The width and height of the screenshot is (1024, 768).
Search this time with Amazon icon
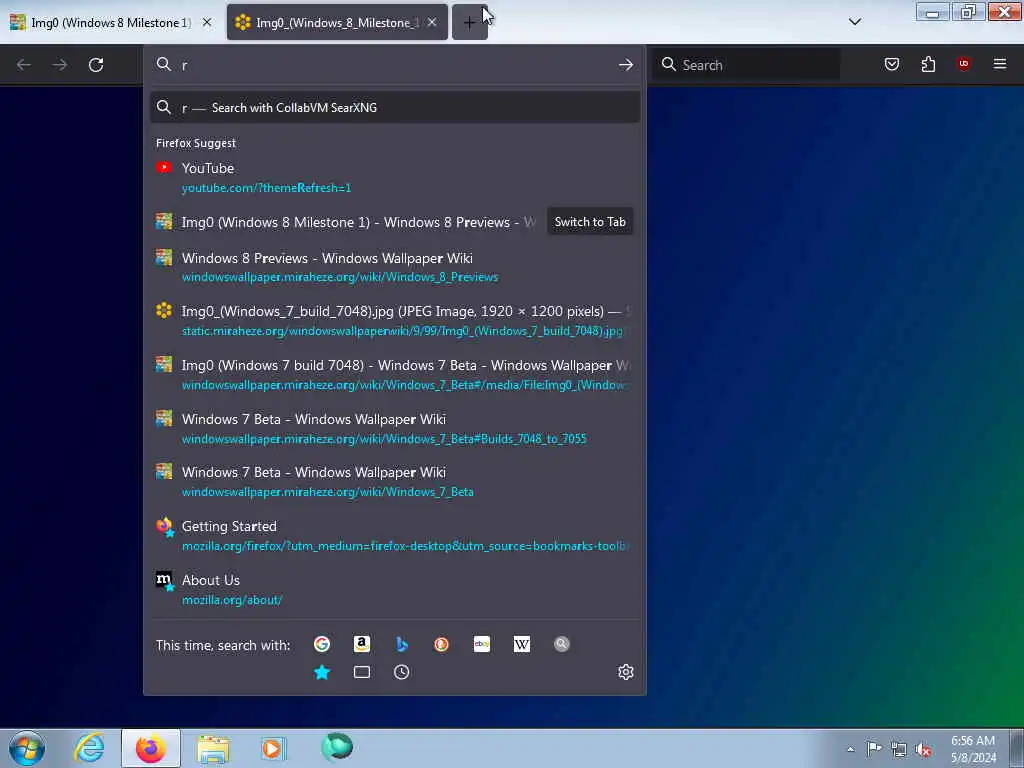click(x=362, y=645)
